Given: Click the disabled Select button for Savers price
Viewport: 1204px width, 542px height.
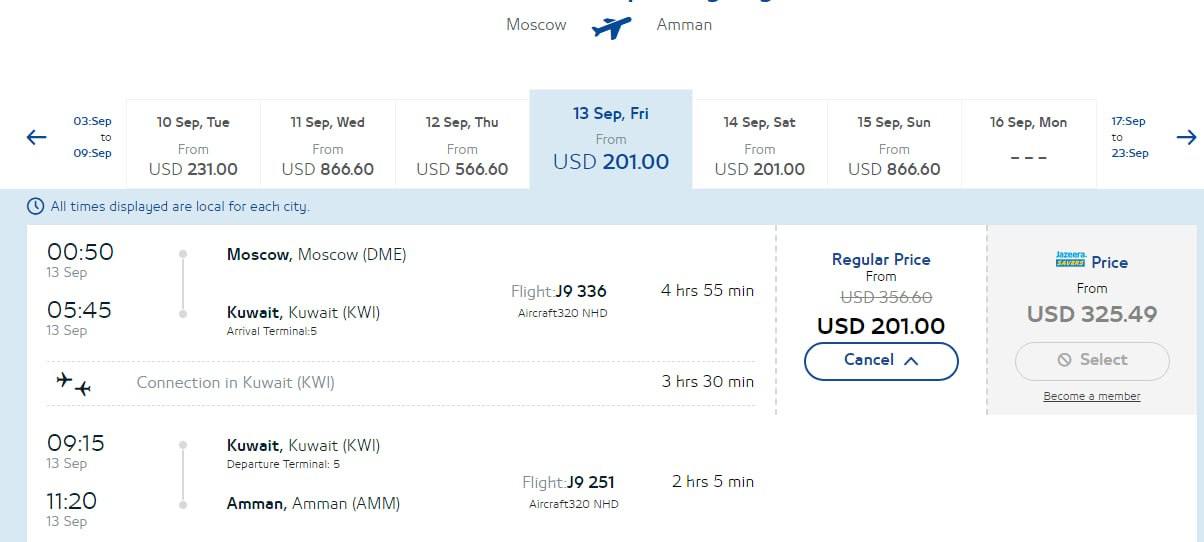Looking at the screenshot, I should (x=1091, y=360).
